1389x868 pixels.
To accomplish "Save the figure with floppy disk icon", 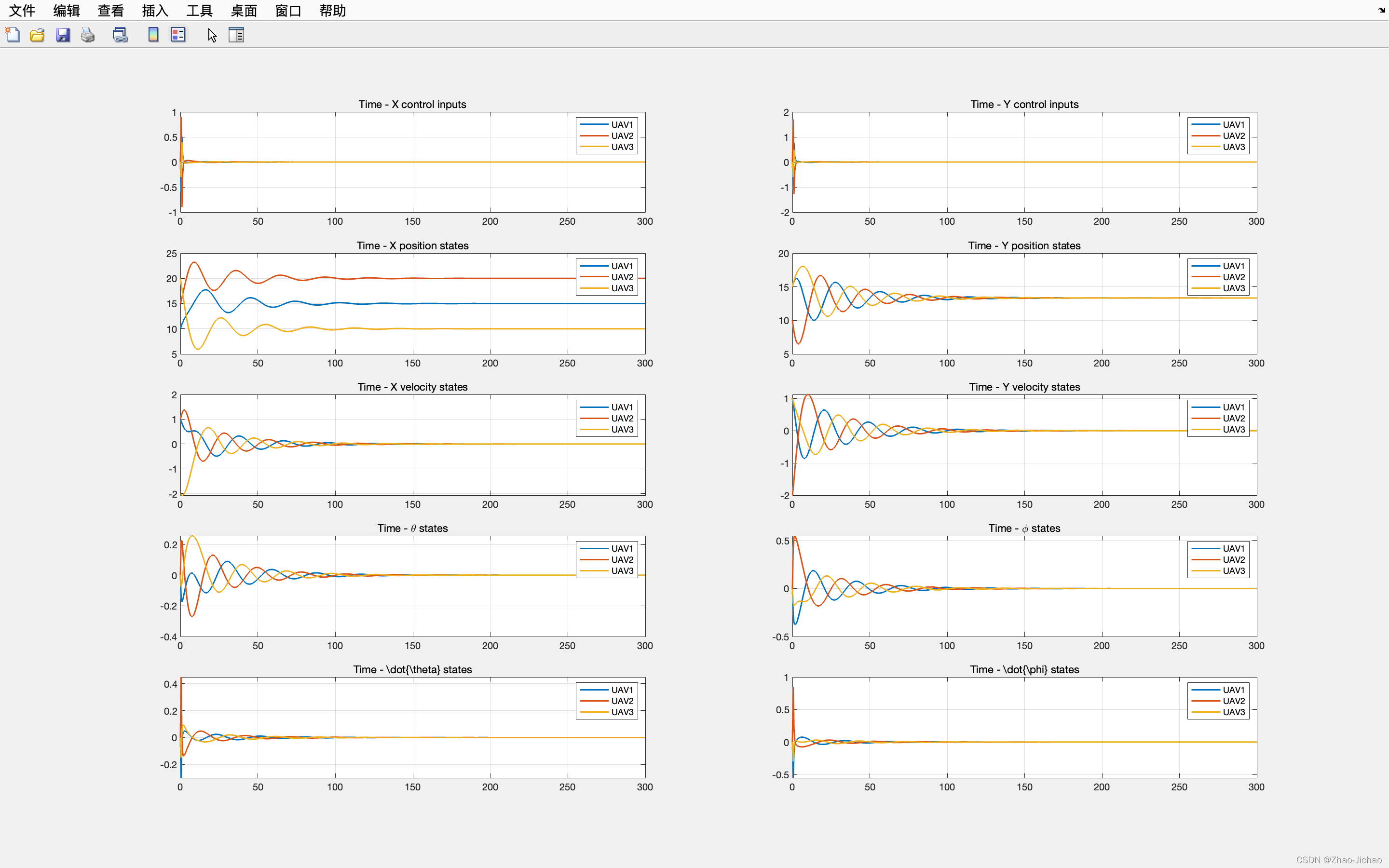I will pos(63,35).
